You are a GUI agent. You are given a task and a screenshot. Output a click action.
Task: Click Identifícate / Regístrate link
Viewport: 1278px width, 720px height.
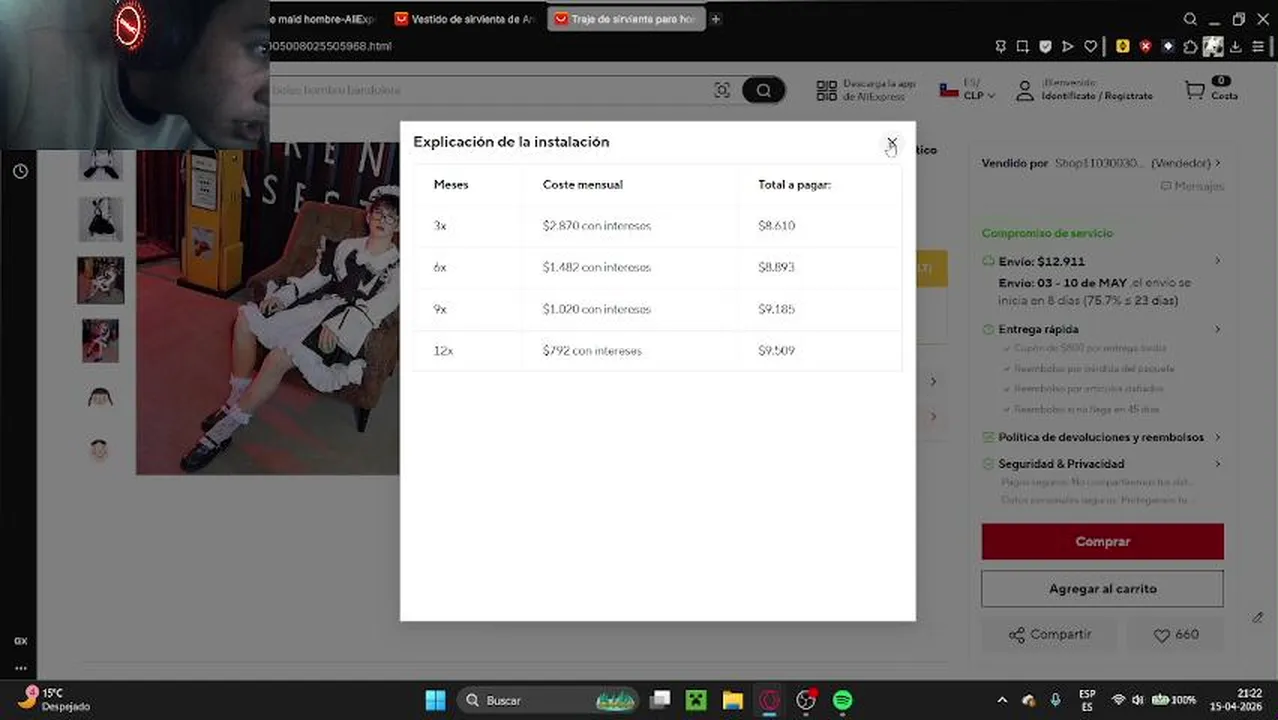click(1097, 96)
